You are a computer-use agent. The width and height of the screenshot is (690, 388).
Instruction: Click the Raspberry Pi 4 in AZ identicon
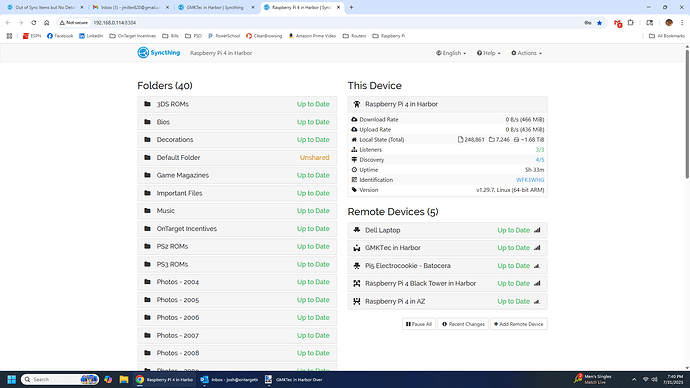357,301
